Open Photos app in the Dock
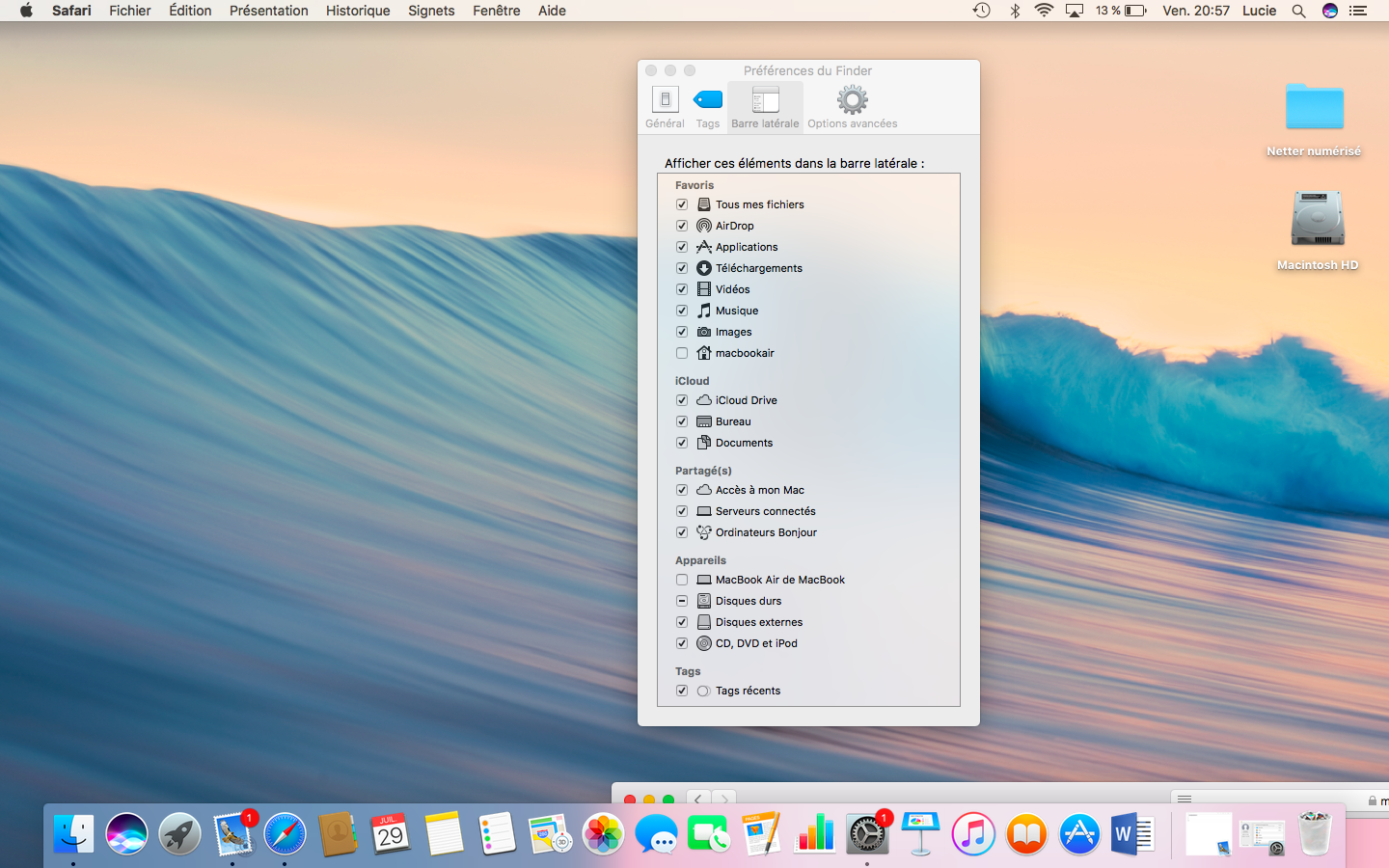This screenshot has height=868, width=1389. (603, 833)
